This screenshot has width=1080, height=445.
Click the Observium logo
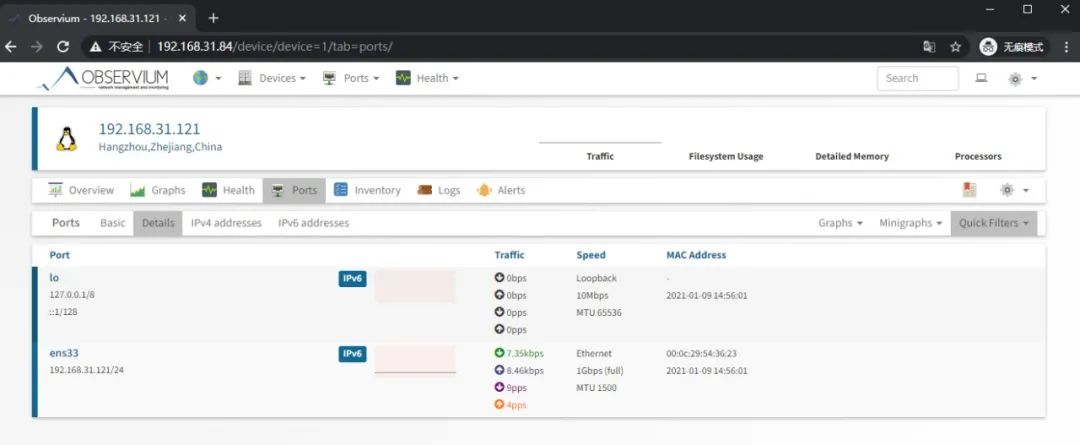pyautogui.click(x=103, y=79)
